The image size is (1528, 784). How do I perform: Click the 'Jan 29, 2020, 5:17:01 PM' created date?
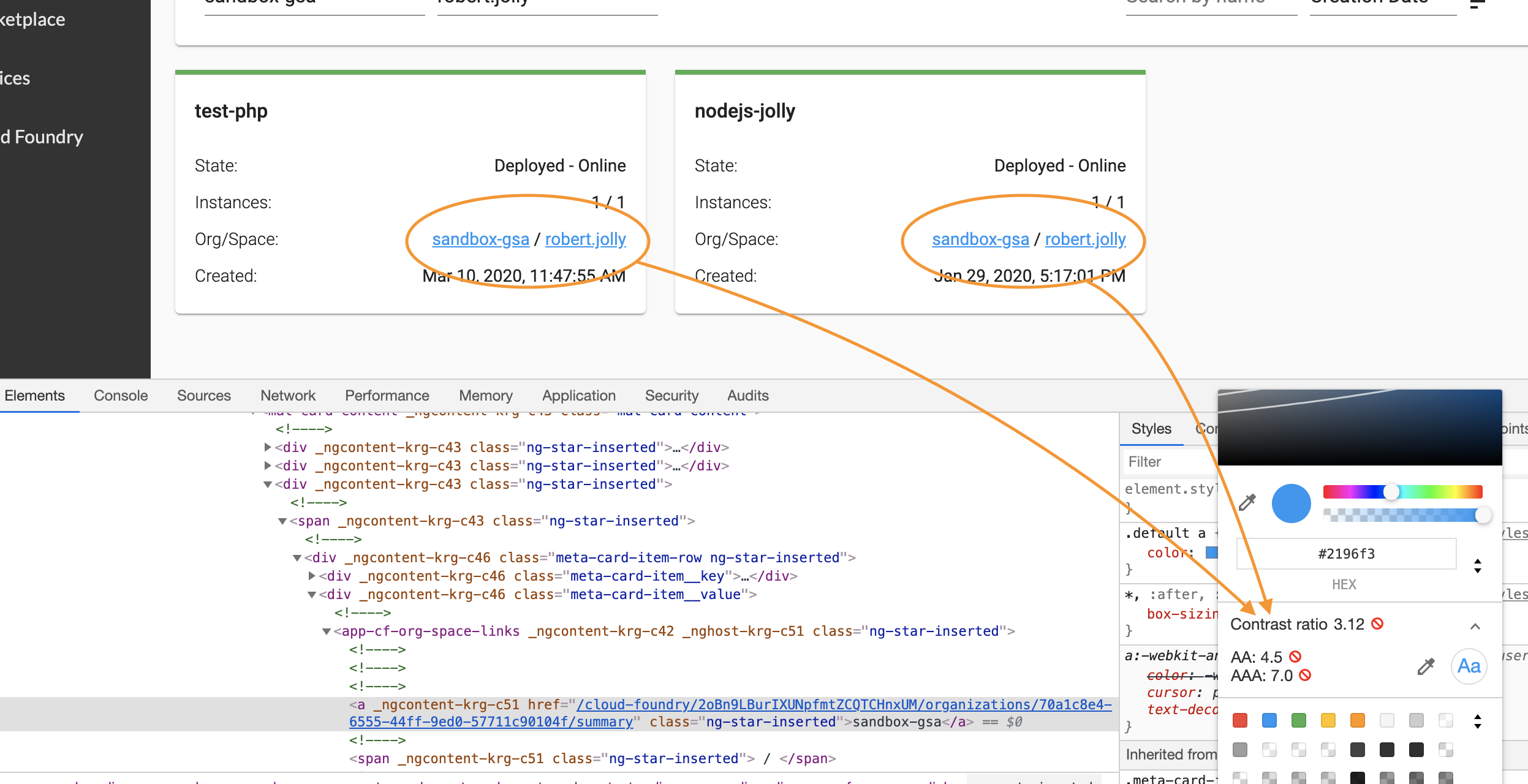1030,276
